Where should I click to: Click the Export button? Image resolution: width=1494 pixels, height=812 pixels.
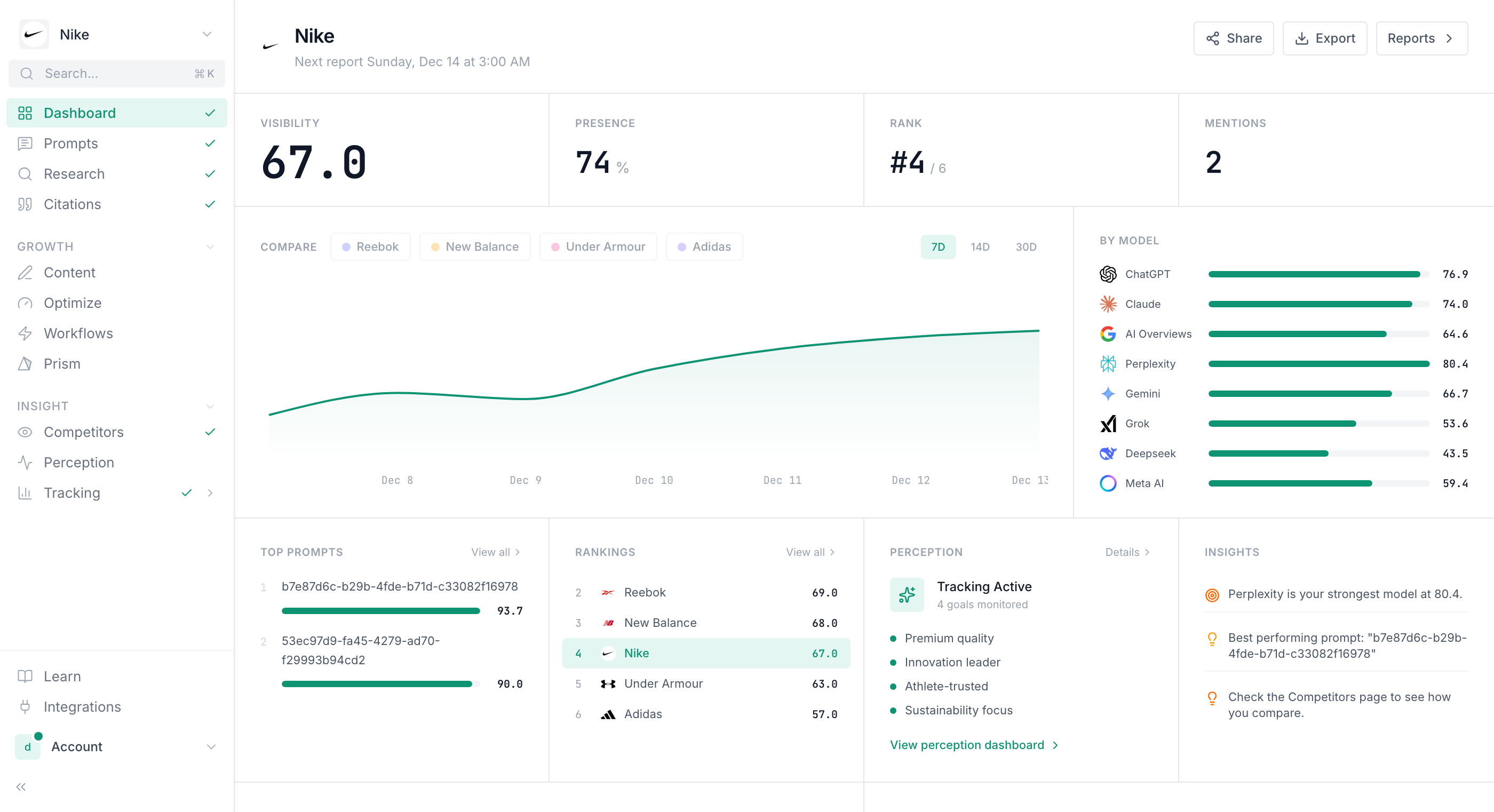coord(1325,38)
